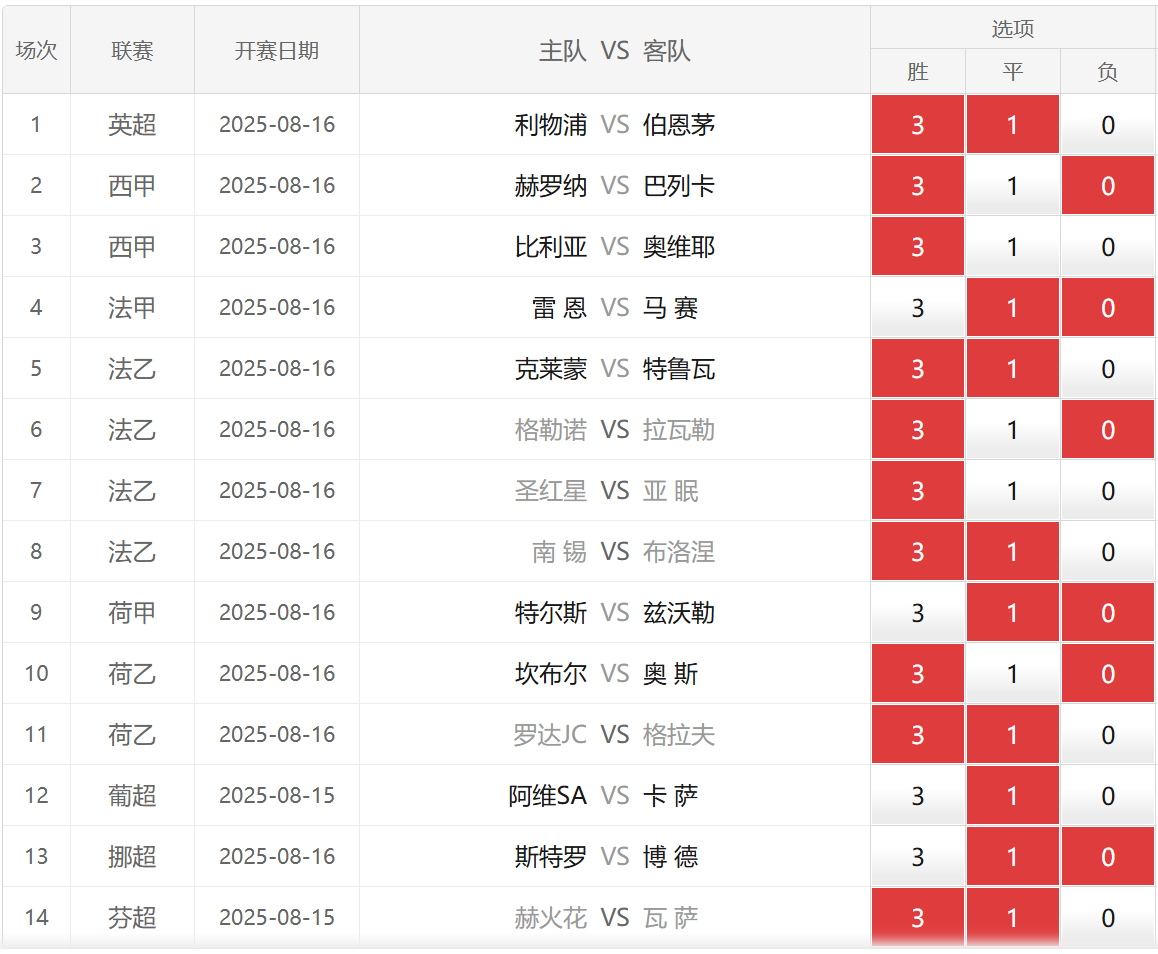Select loss option 0 for 罗达JC VS 格拉夫
Screen dimensions: 1158x954
tap(1108, 735)
